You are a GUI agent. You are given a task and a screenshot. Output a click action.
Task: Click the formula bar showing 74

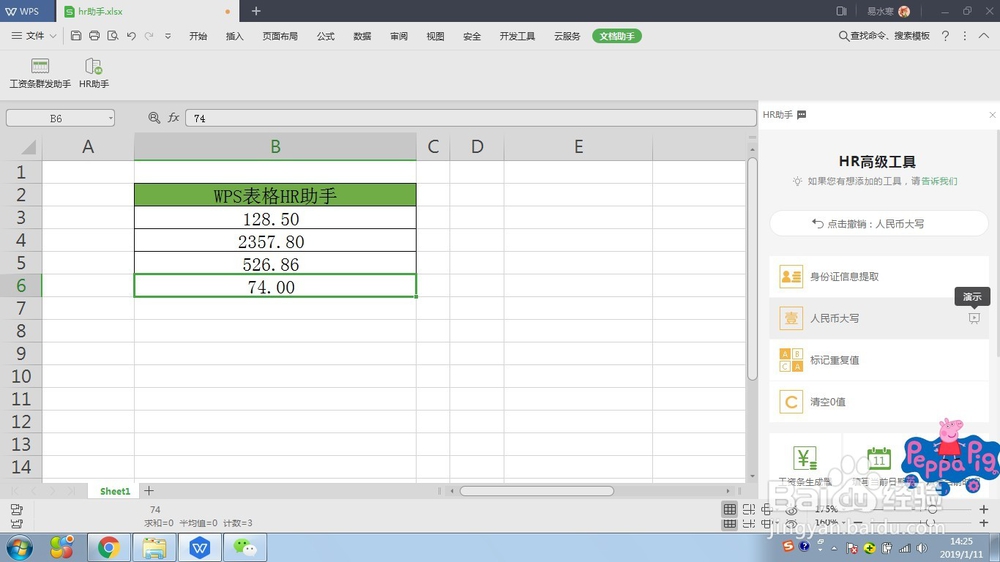471,118
